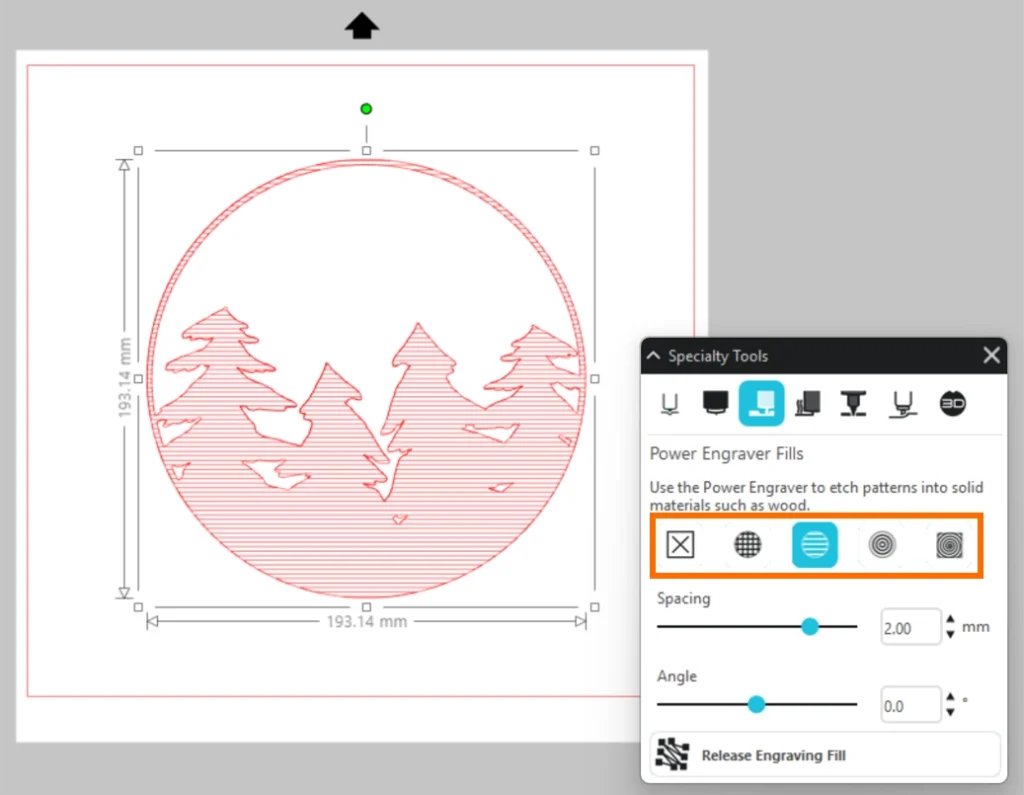Increase Angle value with up arrow
The image size is (1024, 795).
[x=950, y=698]
